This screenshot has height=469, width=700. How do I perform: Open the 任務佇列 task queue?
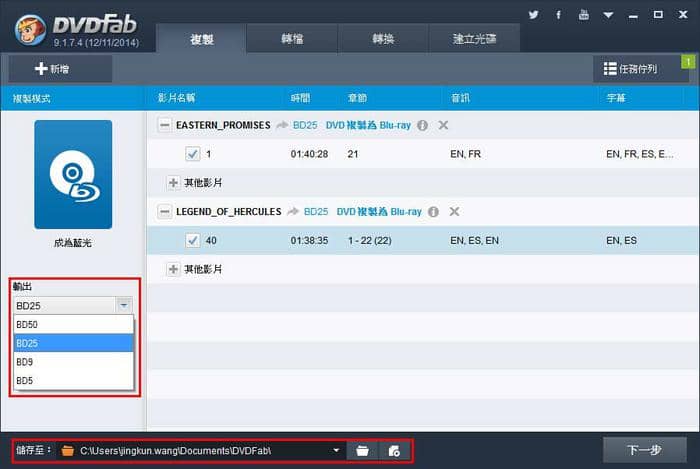641,69
